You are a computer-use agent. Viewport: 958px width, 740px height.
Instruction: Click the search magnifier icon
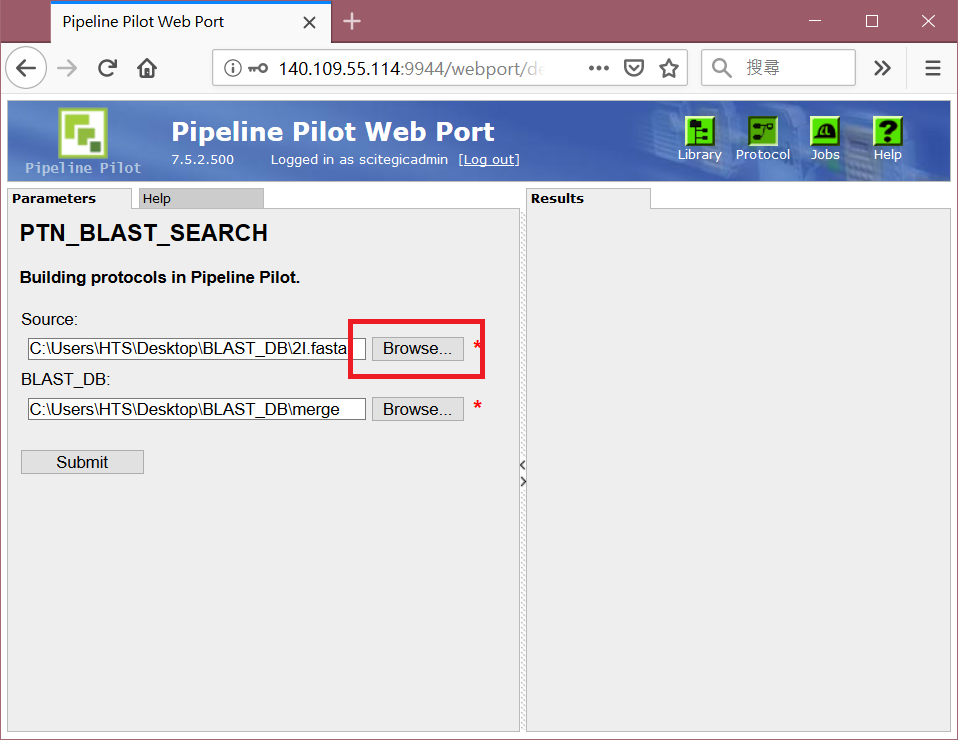(x=722, y=68)
